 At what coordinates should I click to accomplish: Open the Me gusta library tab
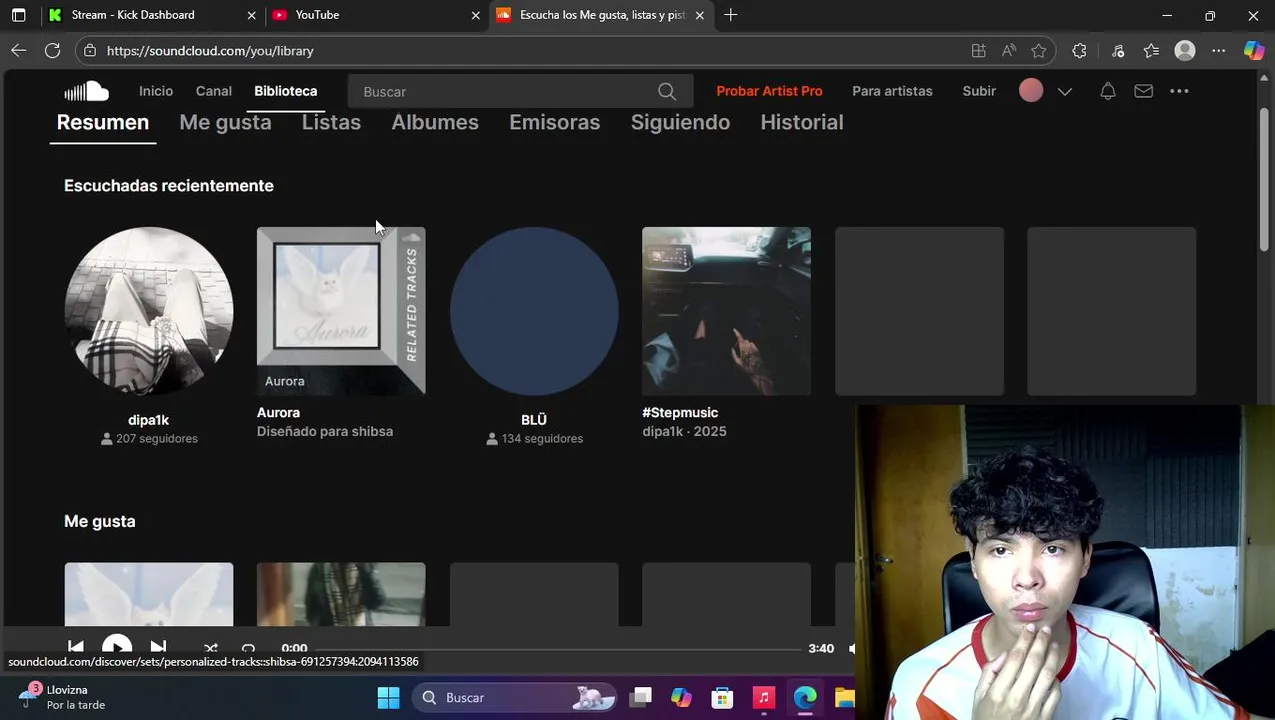[x=225, y=122]
